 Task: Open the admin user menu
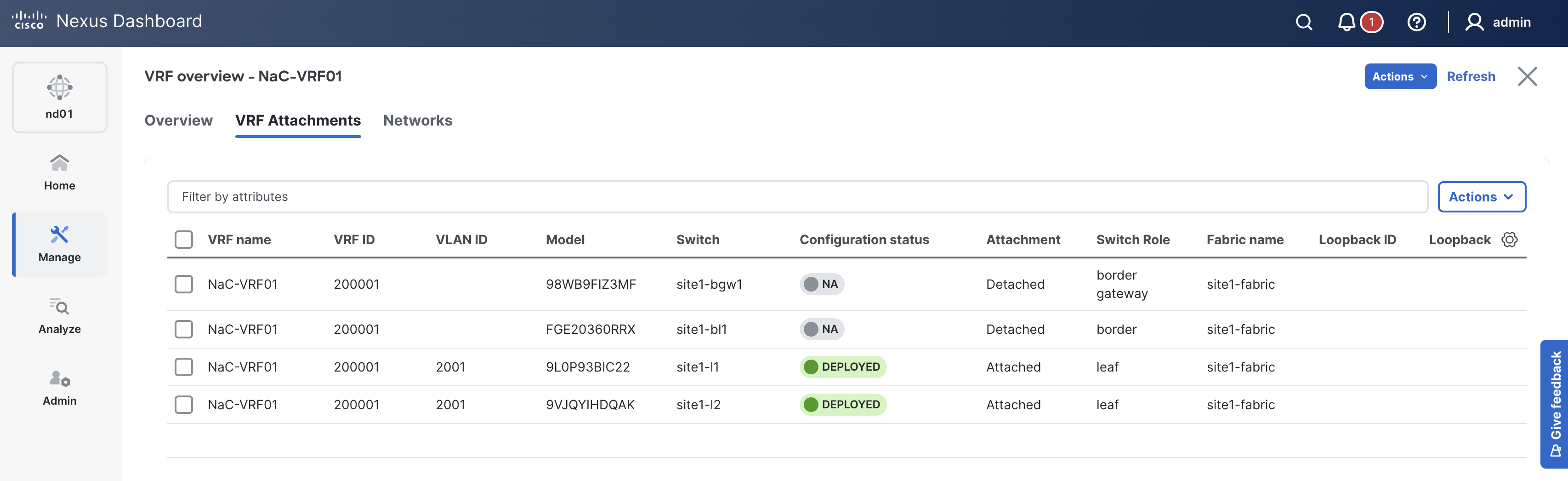1498,23
